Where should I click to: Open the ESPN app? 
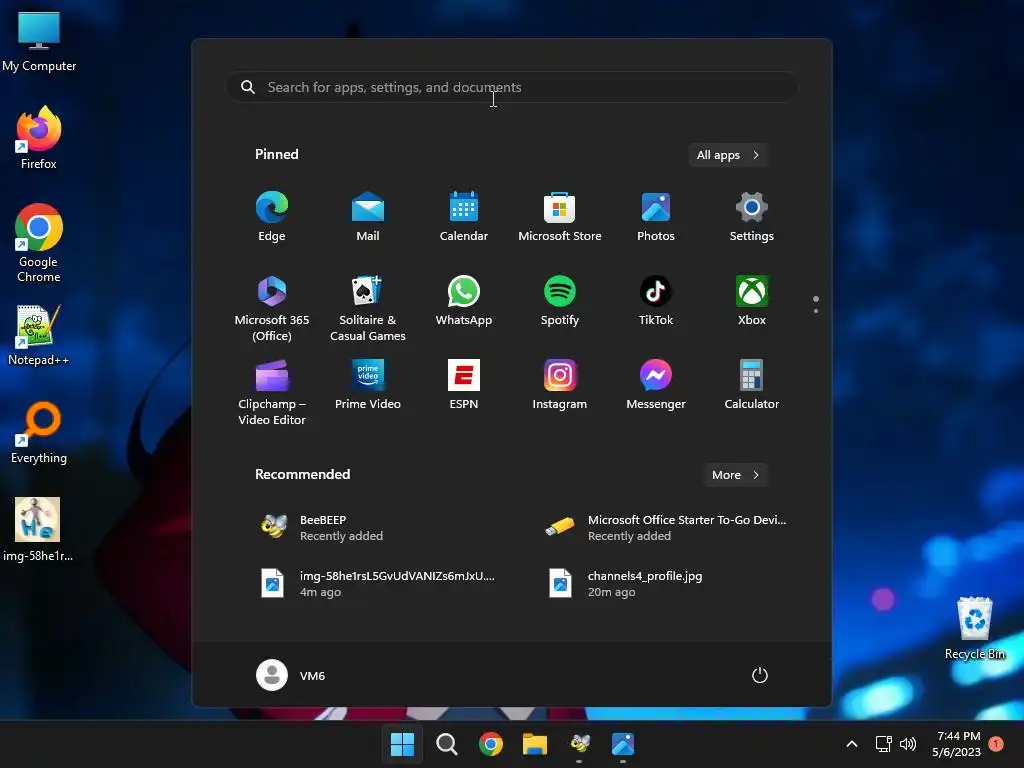(464, 384)
